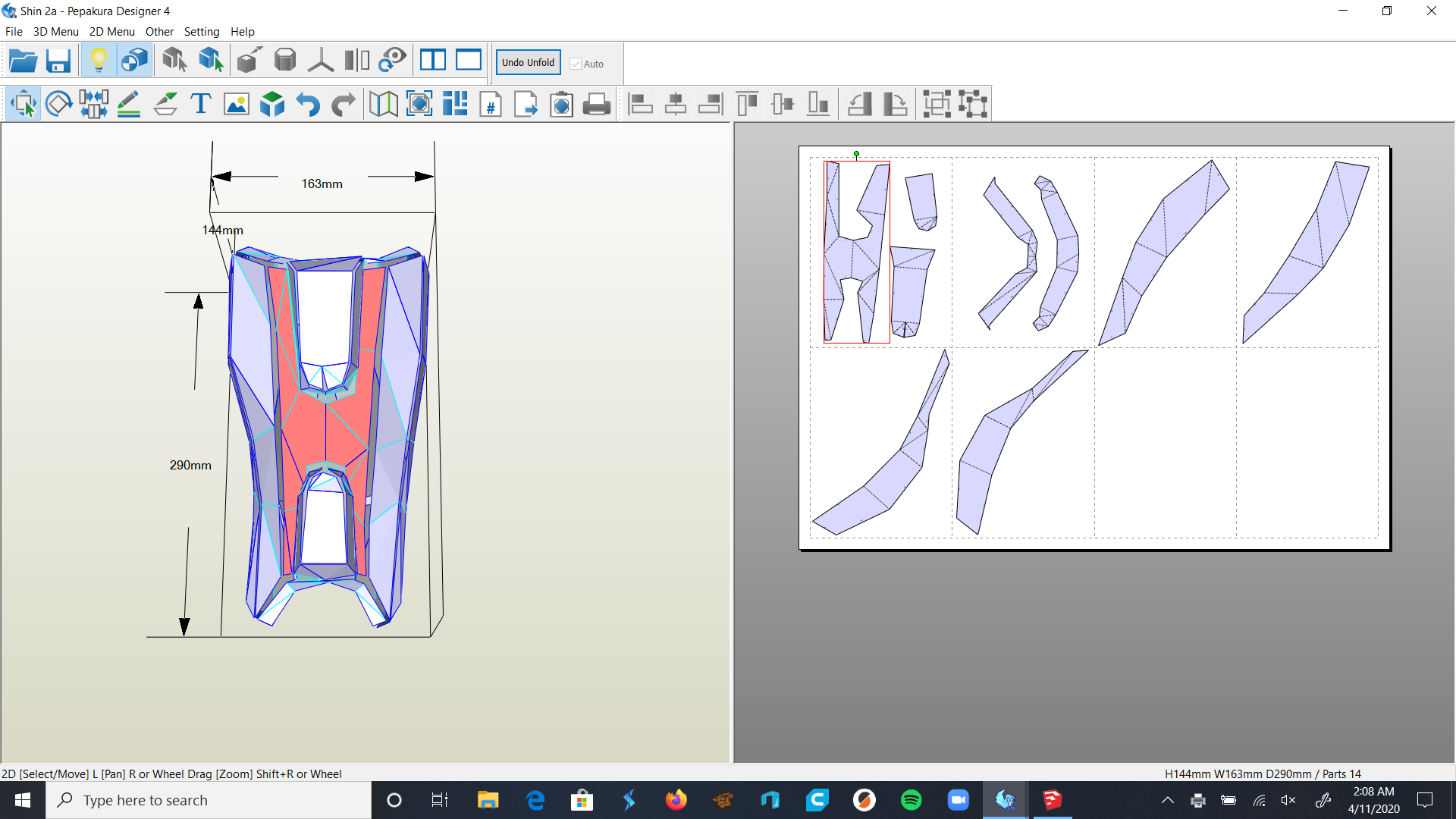Switch to split two-pane window layout
The height and width of the screenshot is (819, 1456).
[x=433, y=61]
